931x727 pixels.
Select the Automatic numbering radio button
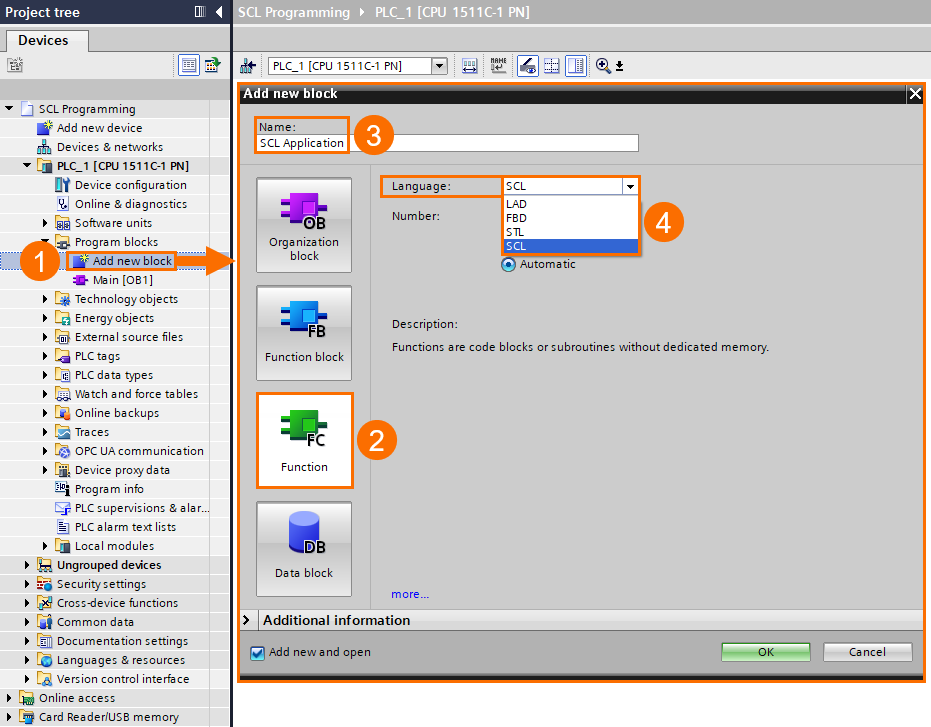(510, 264)
